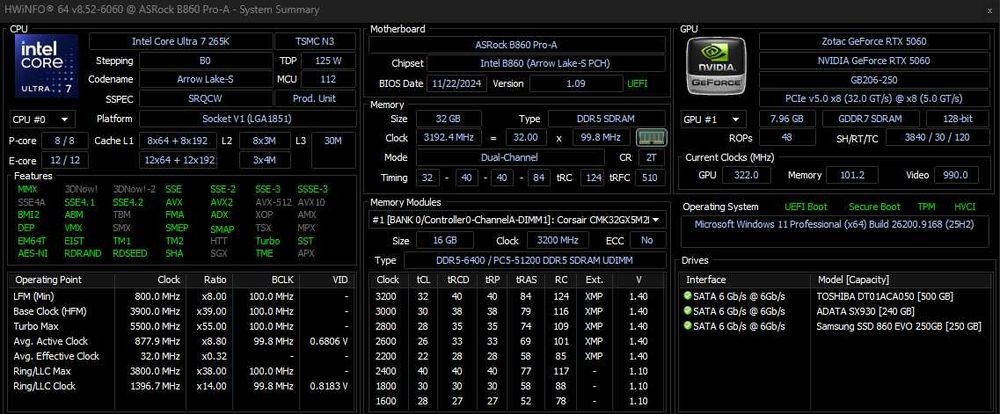Click the Intel Core Ultra 7 logo
The width and height of the screenshot is (1000, 414).
coord(46,66)
